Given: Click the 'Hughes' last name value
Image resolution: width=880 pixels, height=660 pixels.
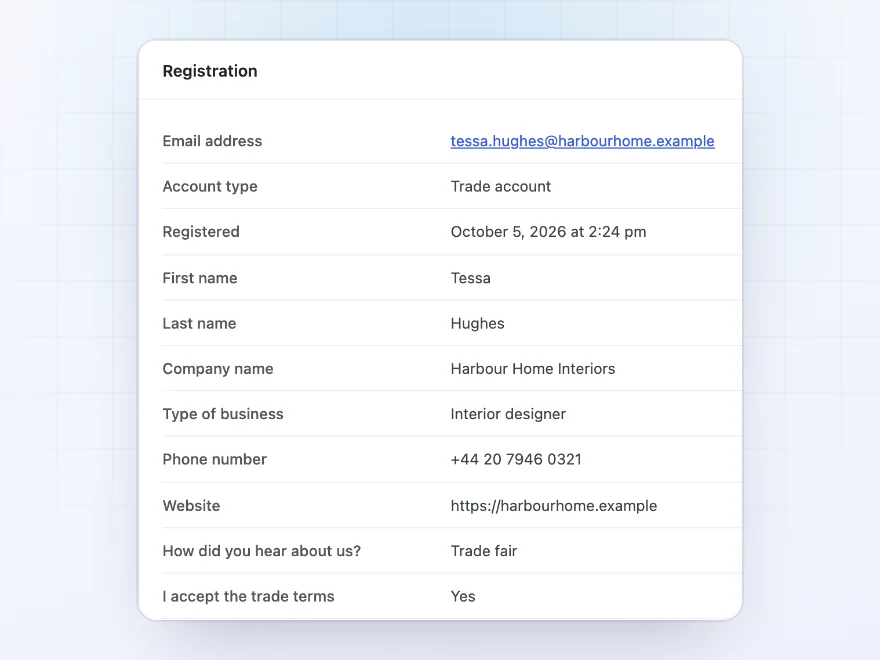Looking at the screenshot, I should point(478,323).
